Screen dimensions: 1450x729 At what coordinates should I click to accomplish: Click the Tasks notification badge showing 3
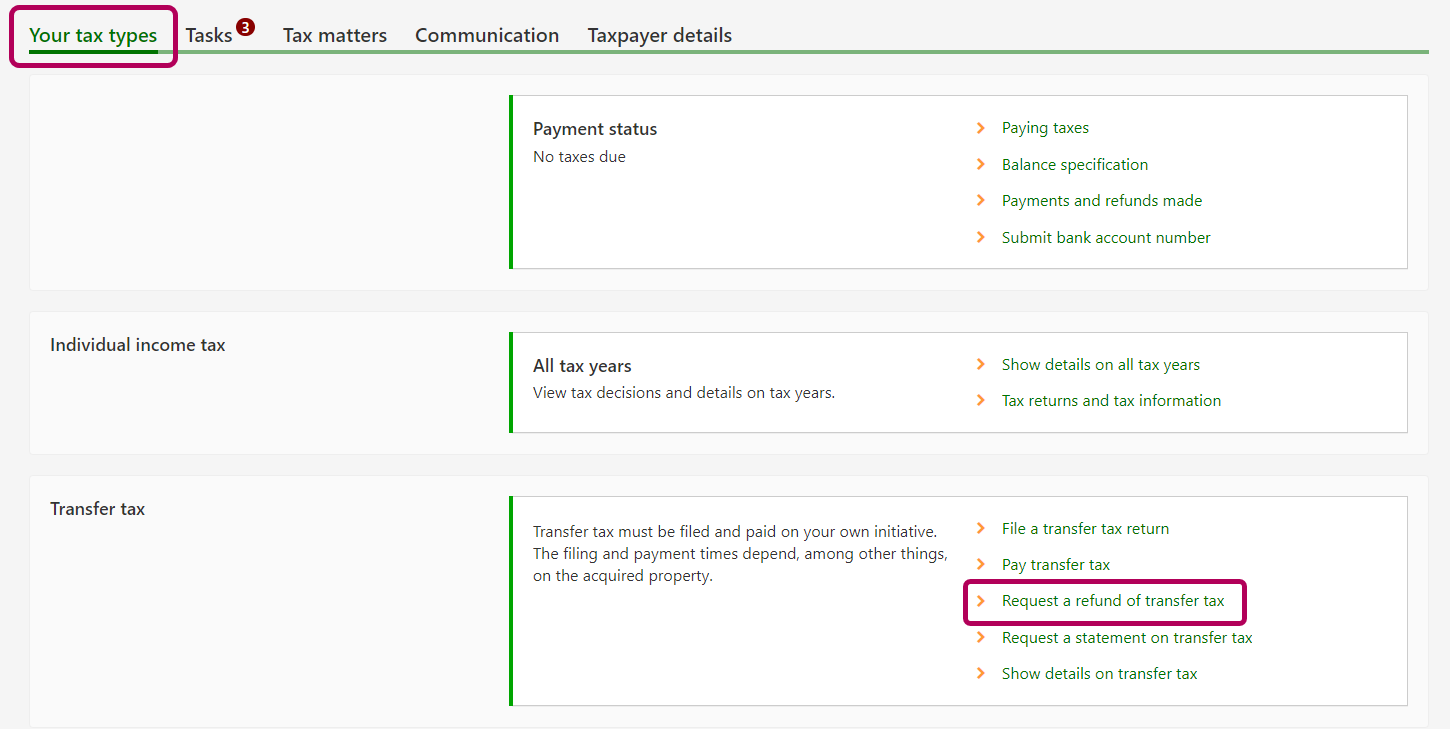pos(245,27)
